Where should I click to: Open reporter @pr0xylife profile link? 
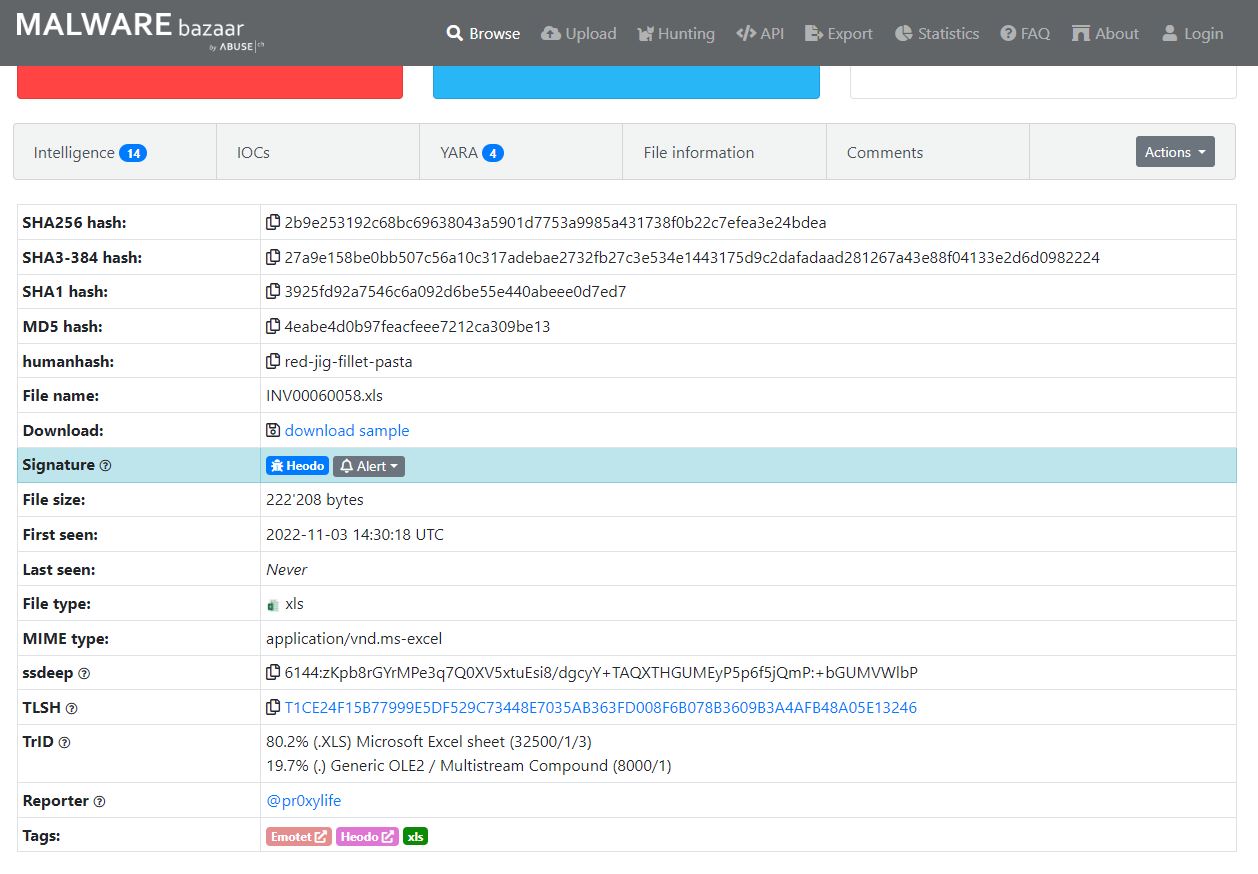tap(304, 801)
